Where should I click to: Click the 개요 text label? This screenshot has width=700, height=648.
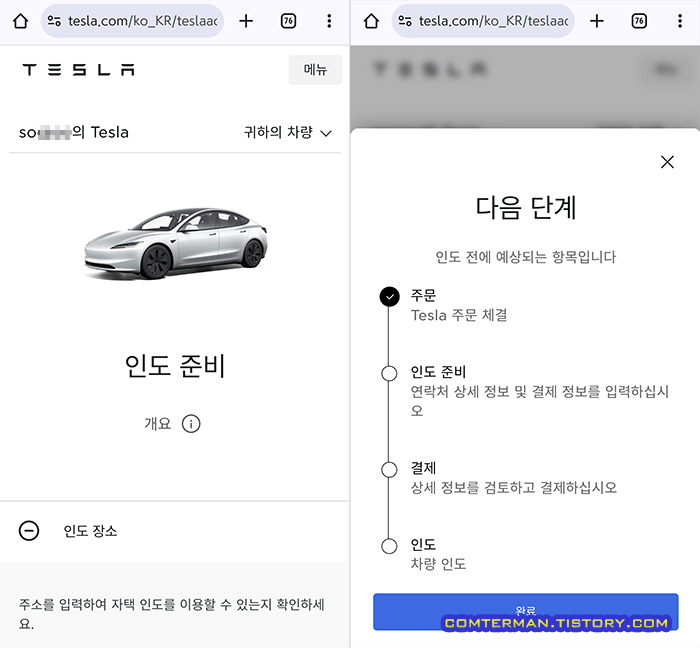157,424
